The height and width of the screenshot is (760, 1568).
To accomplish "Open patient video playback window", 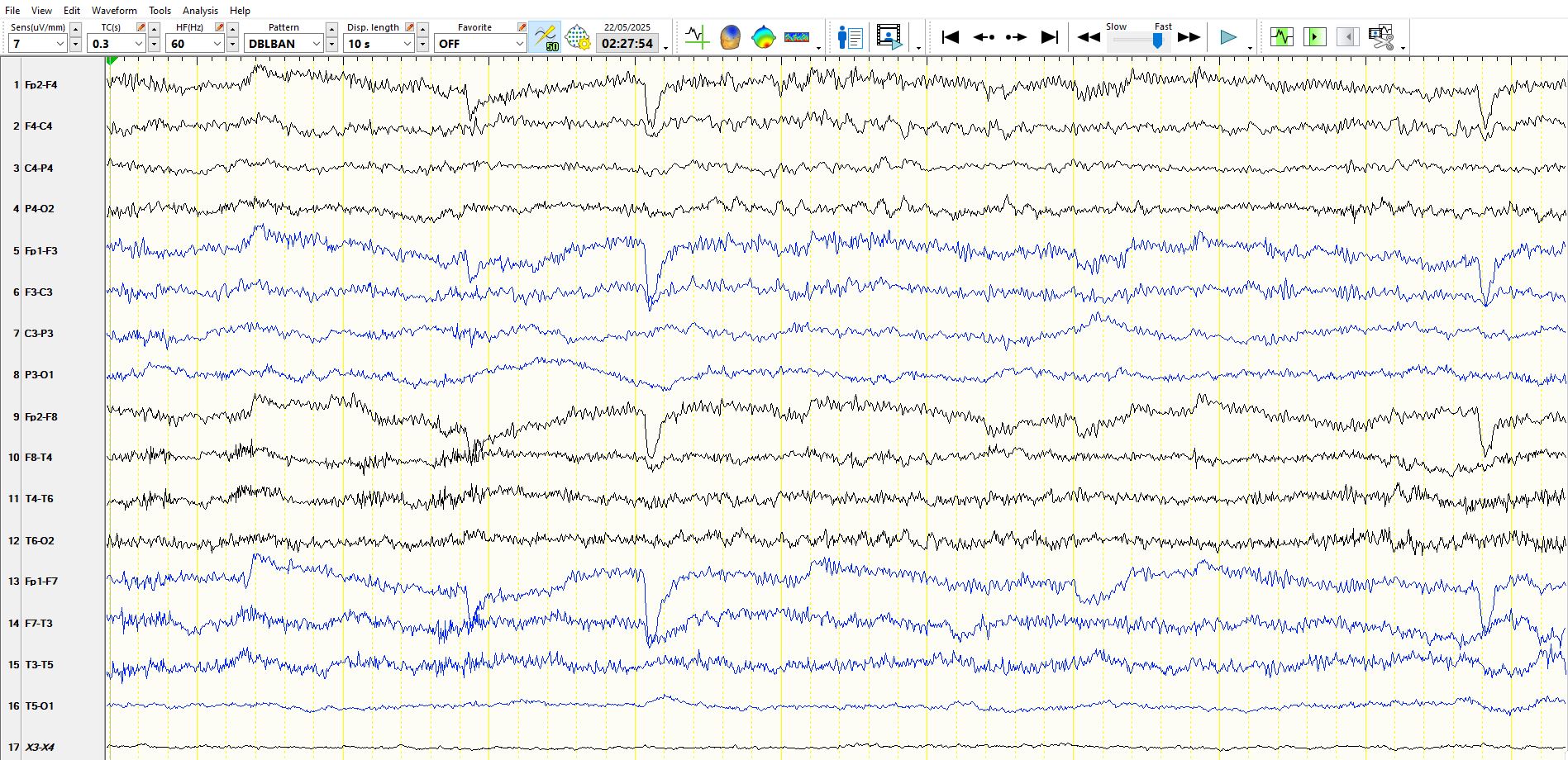I will pyautogui.click(x=889, y=37).
